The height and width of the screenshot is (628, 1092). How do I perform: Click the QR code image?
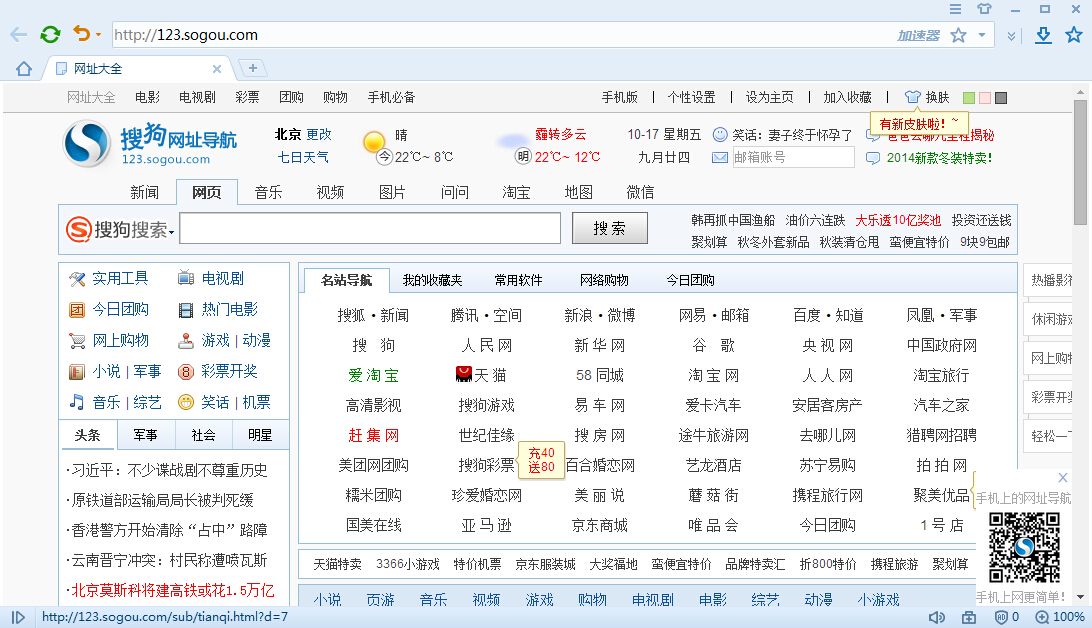coord(1024,548)
